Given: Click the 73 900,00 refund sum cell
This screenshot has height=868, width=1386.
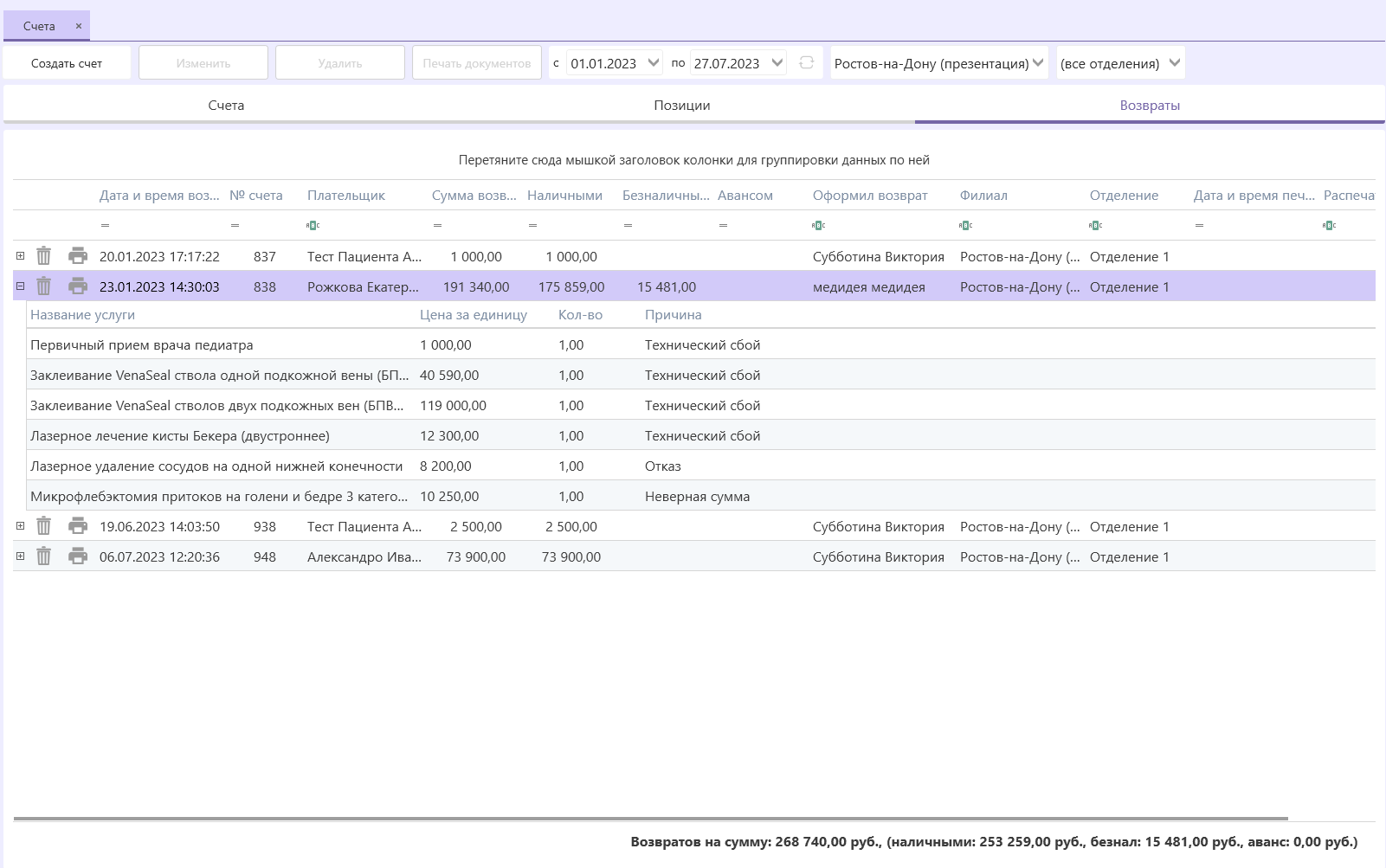Looking at the screenshot, I should tap(476, 556).
